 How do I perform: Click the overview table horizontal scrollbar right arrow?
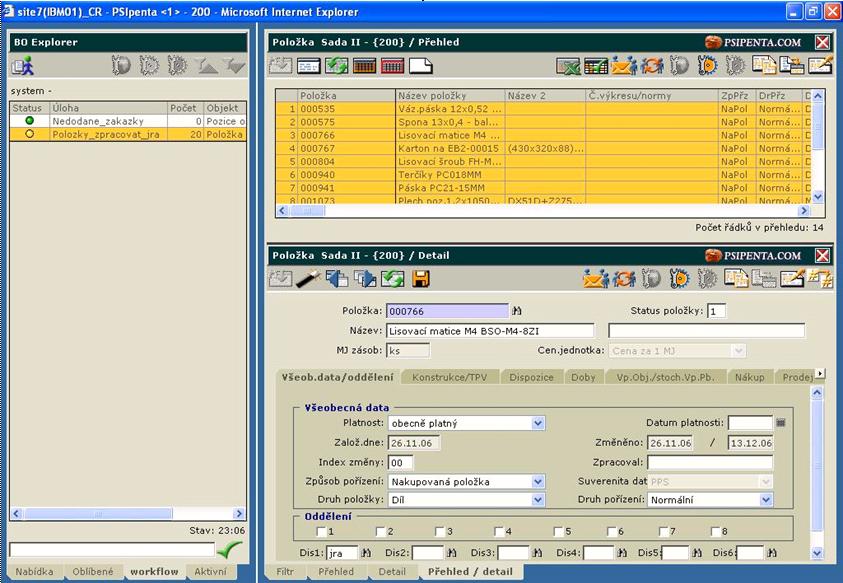[x=804, y=211]
